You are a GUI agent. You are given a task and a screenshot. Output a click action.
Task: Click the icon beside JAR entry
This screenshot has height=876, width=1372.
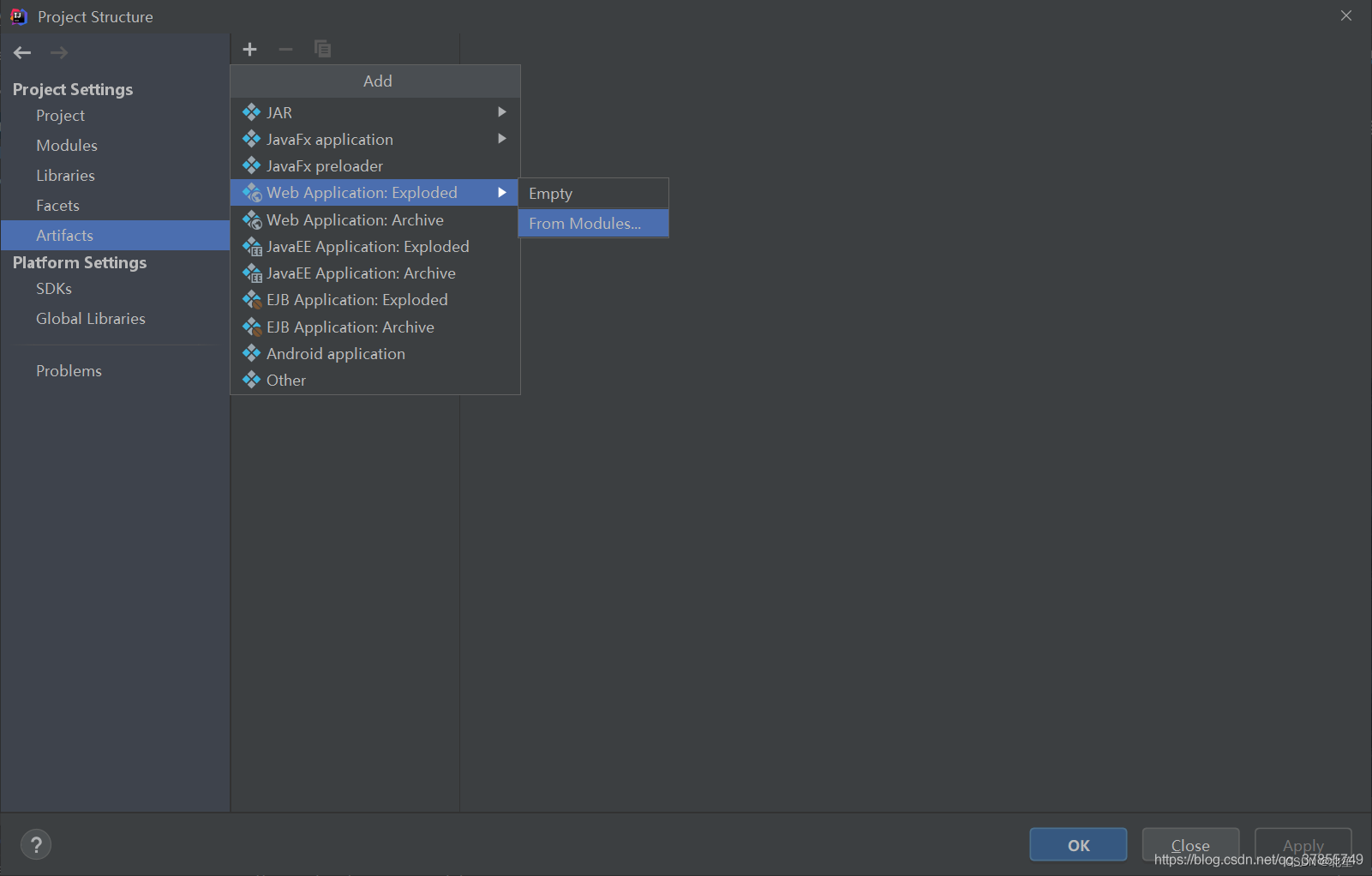[x=251, y=112]
